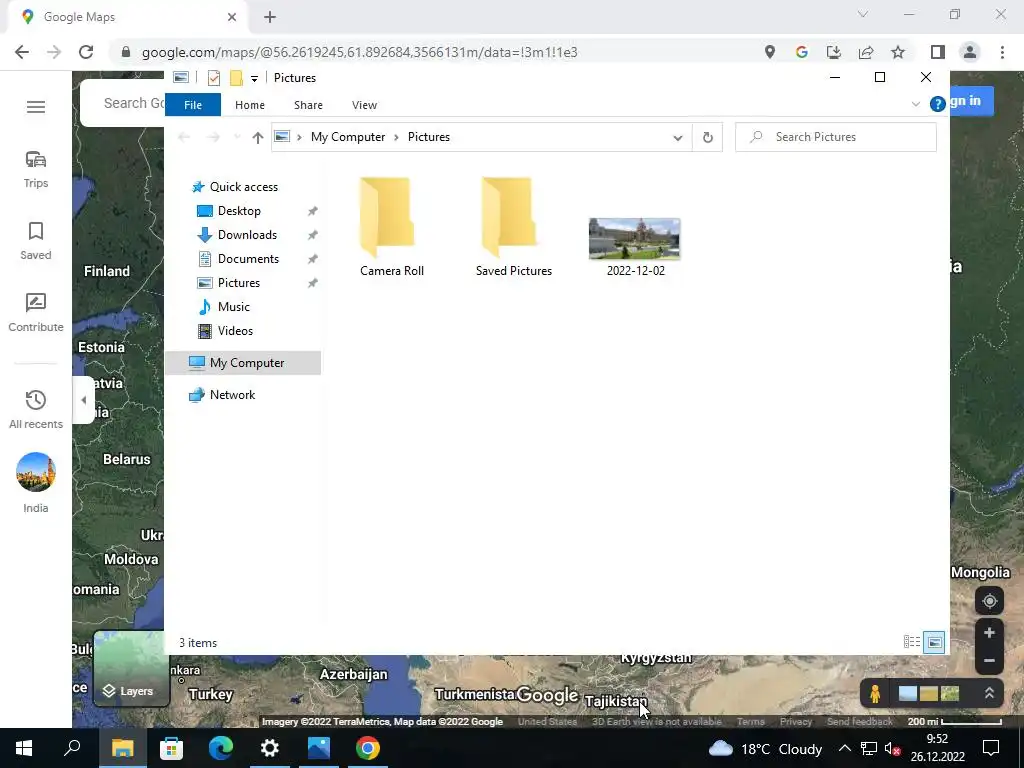Zoom in on the map
Image resolution: width=1024 pixels, height=768 pixels.
pos(989,633)
